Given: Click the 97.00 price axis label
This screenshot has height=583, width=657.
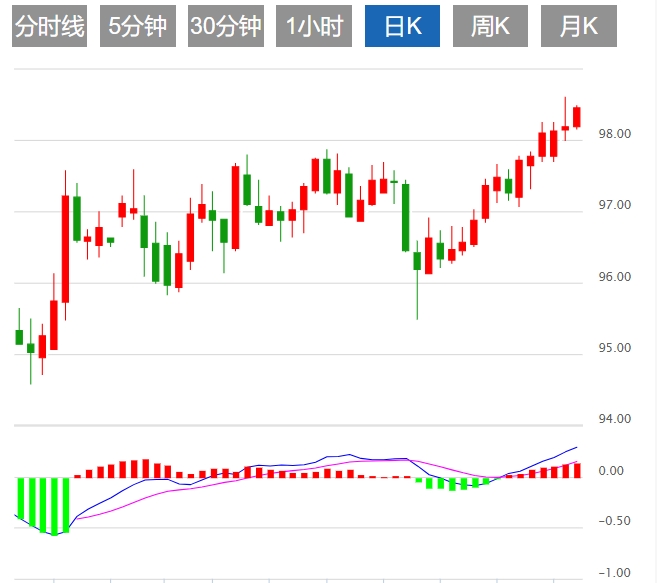Looking at the screenshot, I should [614, 205].
